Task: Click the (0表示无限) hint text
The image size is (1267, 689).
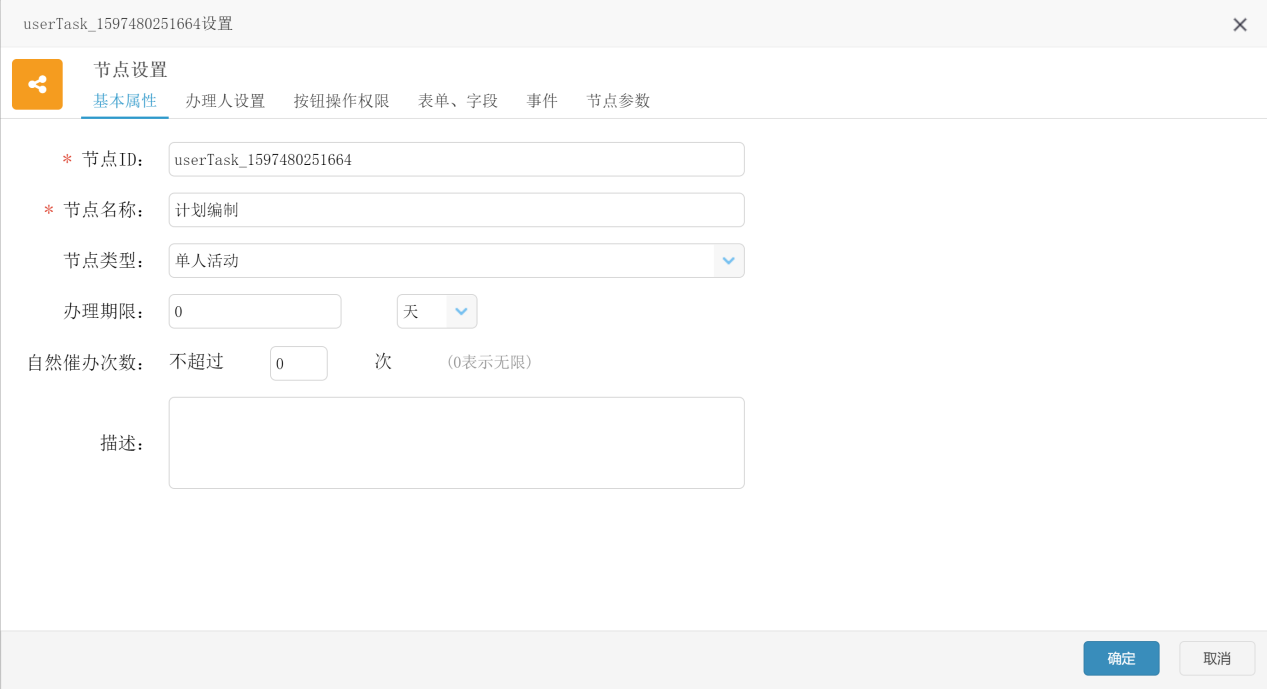Action: (489, 362)
